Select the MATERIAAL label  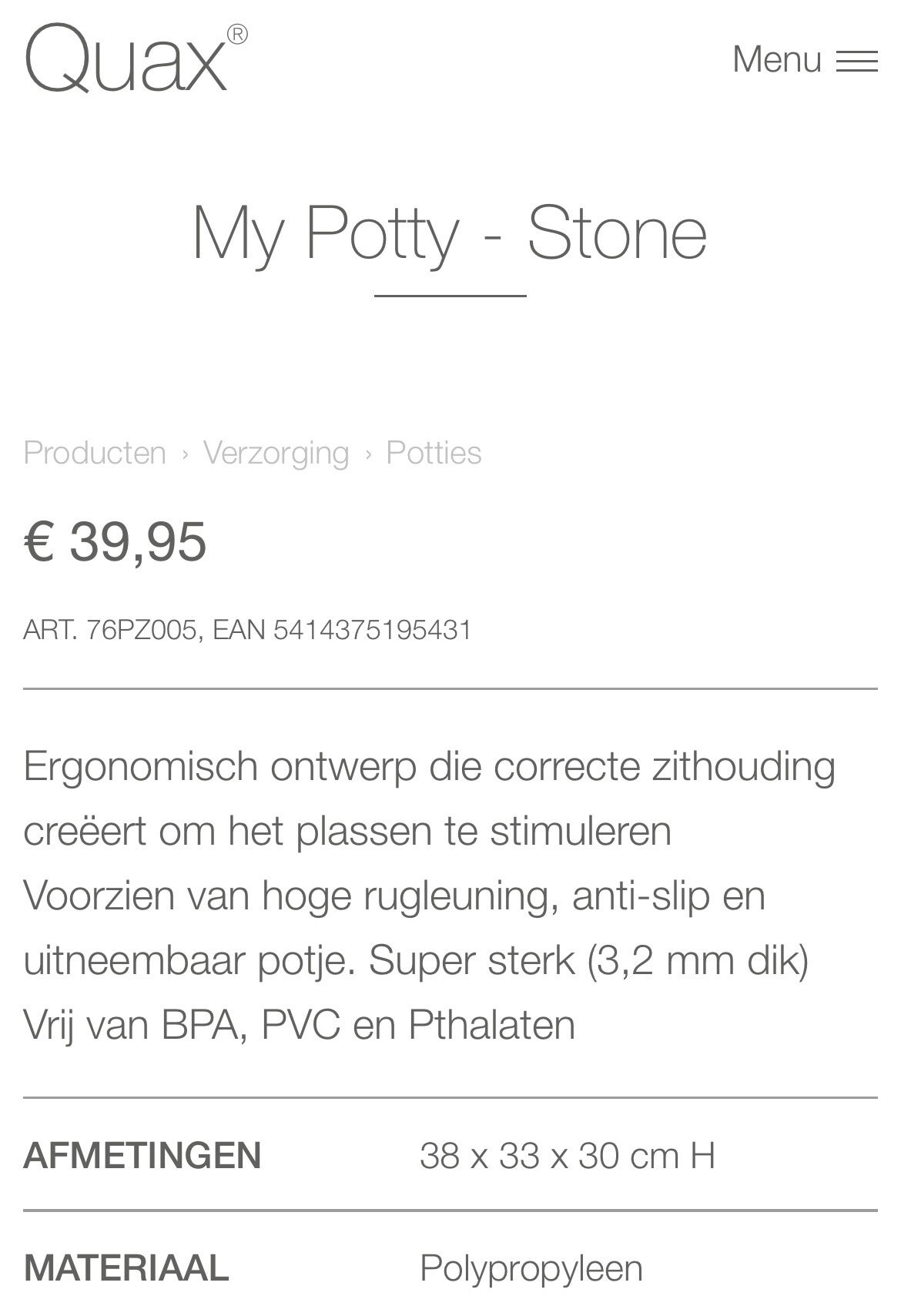(126, 1268)
